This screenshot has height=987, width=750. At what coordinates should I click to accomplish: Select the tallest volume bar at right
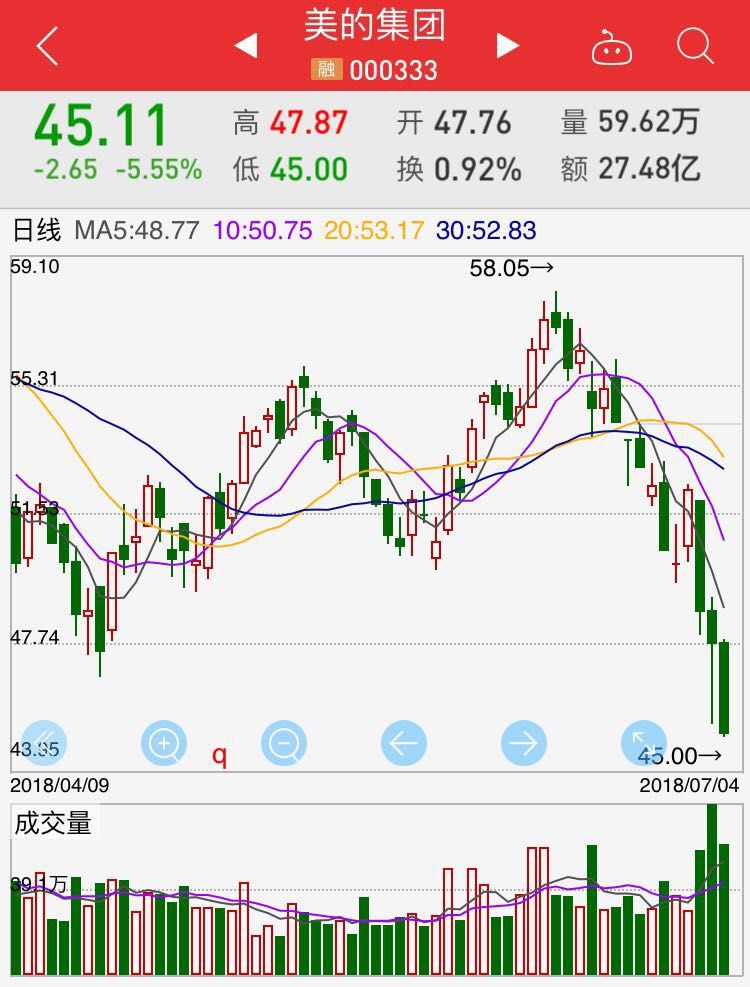[x=712, y=889]
